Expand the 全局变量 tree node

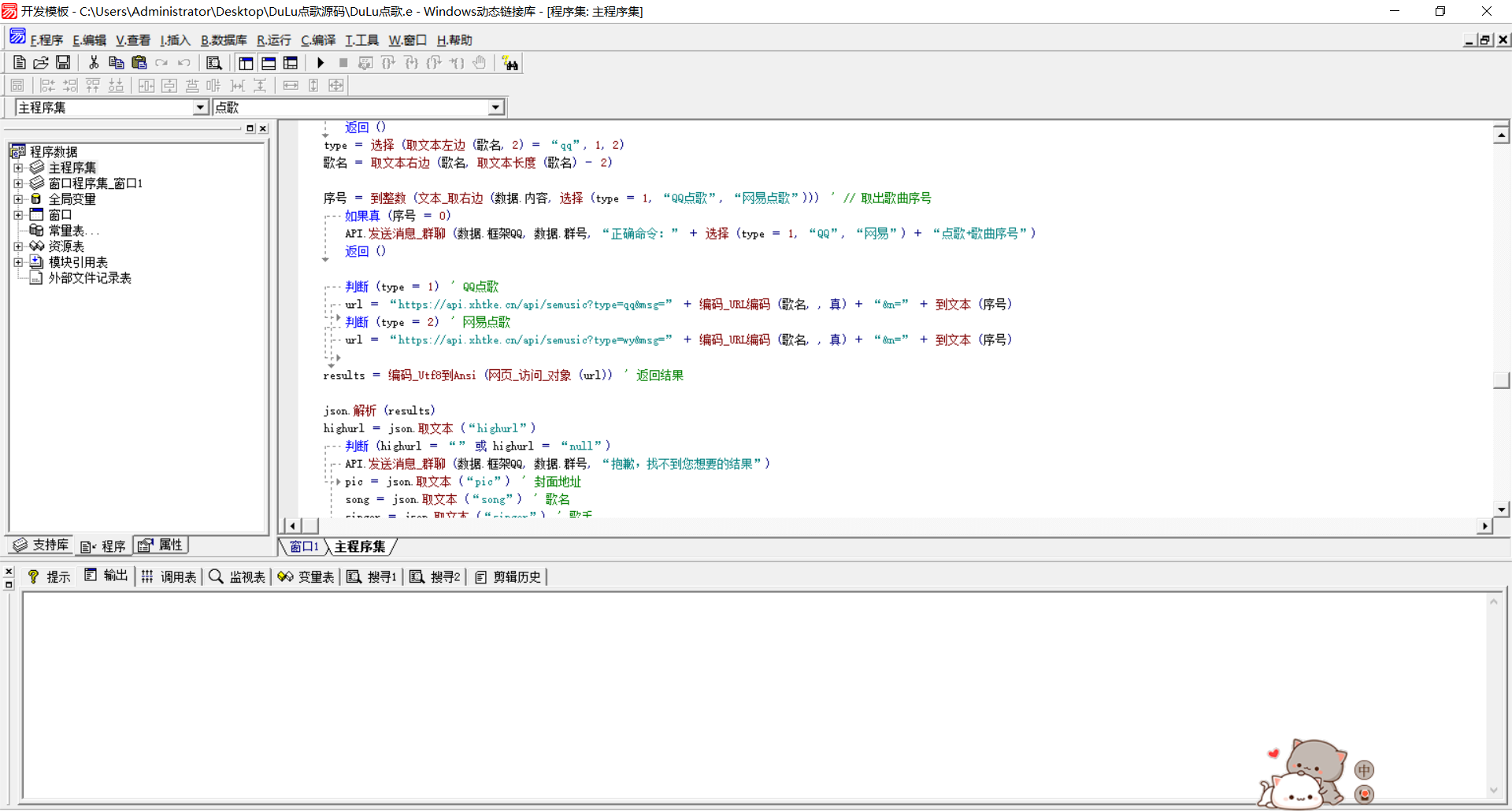pyautogui.click(x=18, y=199)
